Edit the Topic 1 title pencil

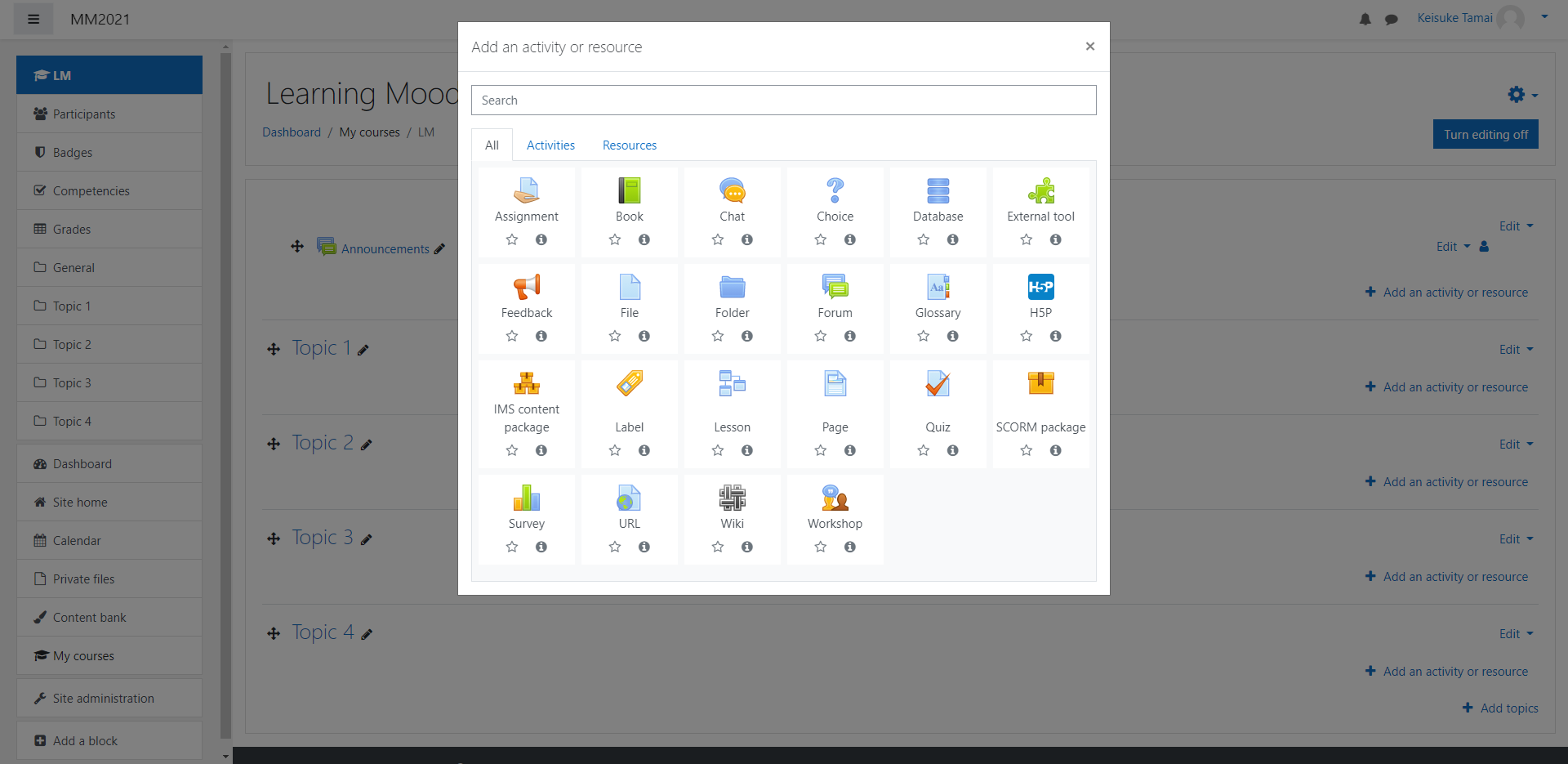click(x=363, y=350)
